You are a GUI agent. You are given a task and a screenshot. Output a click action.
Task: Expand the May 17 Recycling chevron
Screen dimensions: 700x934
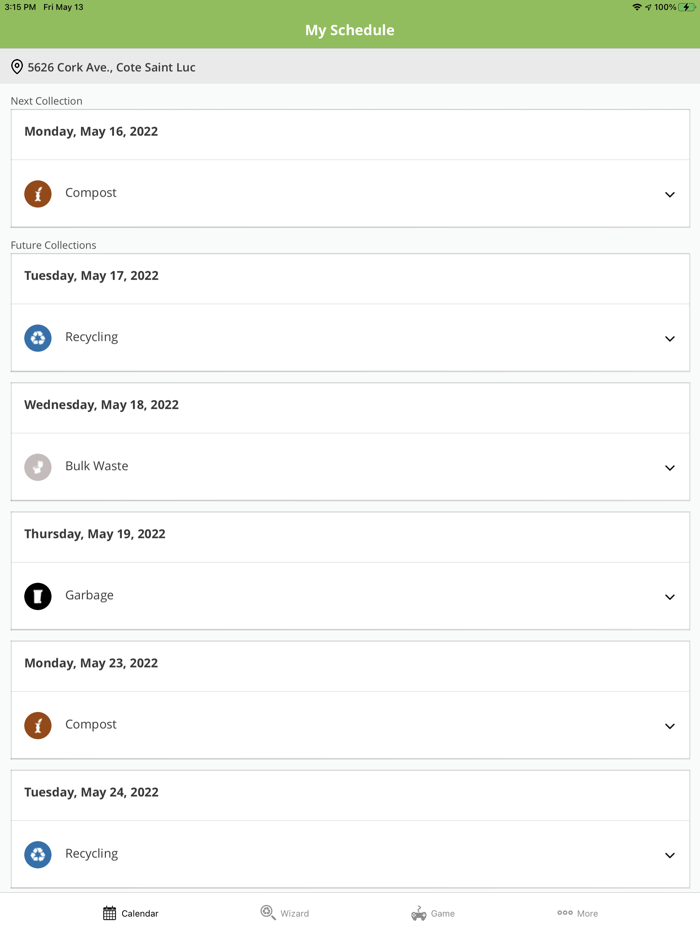[670, 339]
